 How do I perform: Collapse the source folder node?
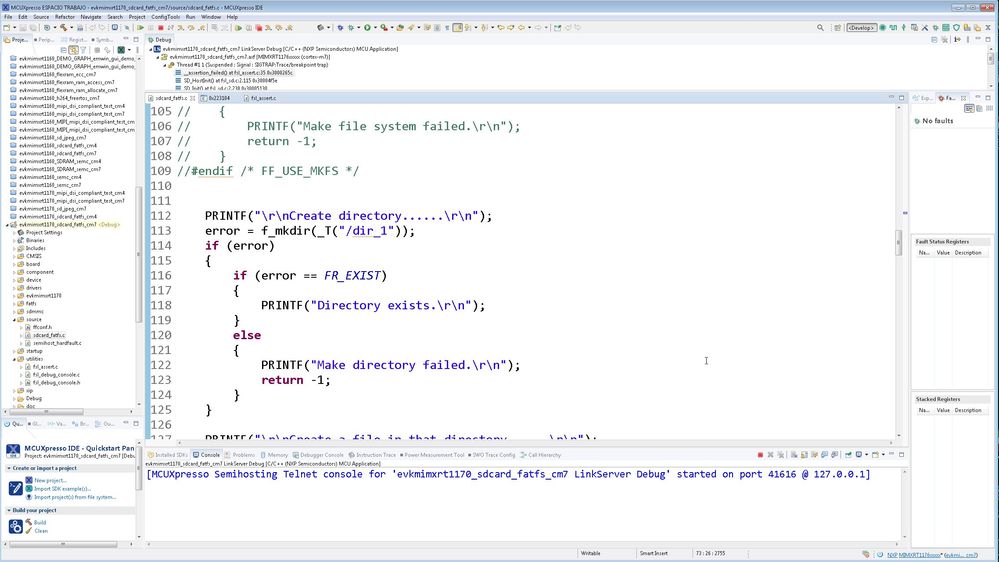(x=14, y=319)
